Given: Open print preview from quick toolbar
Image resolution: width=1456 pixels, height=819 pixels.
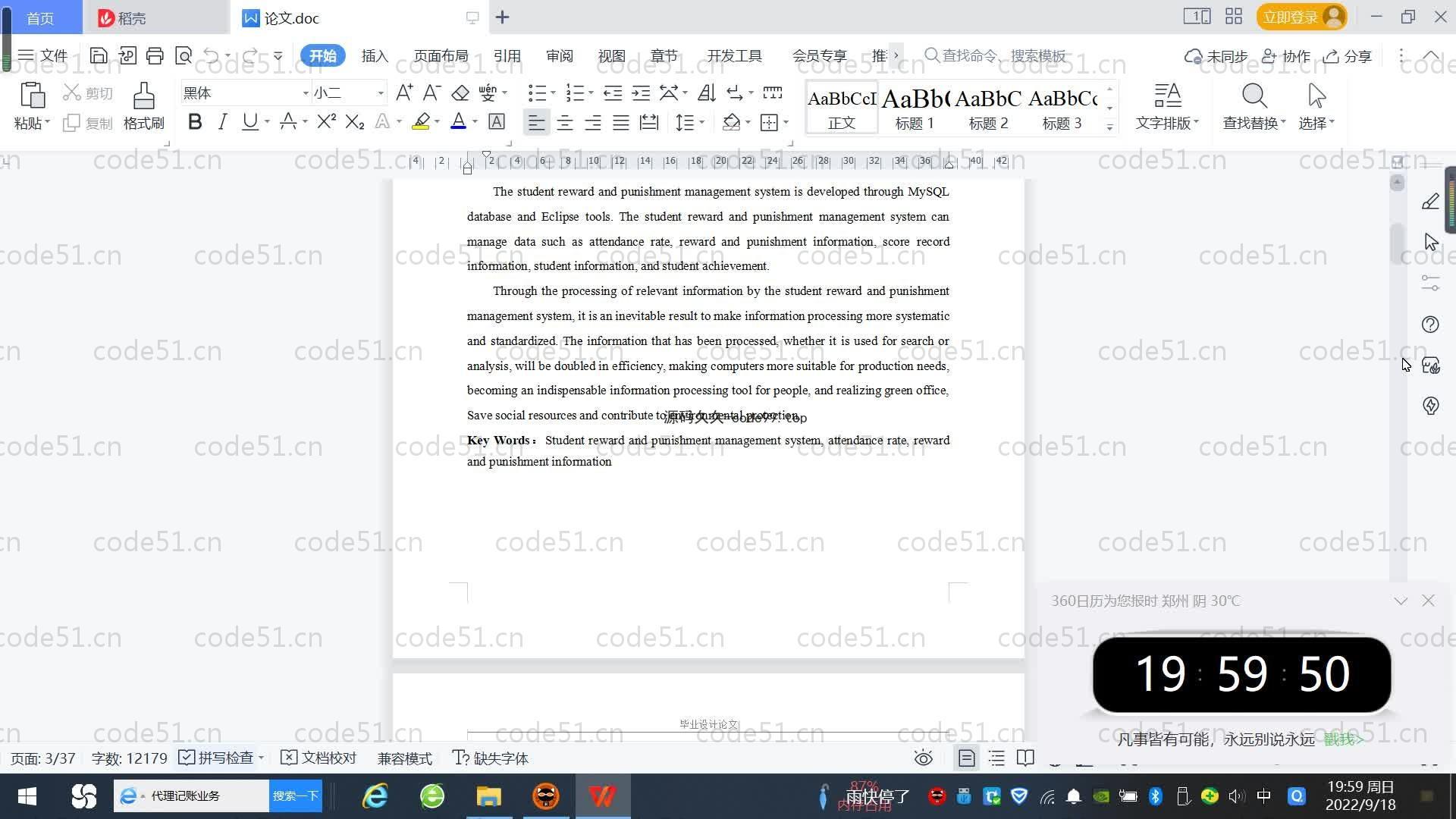Looking at the screenshot, I should click(183, 55).
